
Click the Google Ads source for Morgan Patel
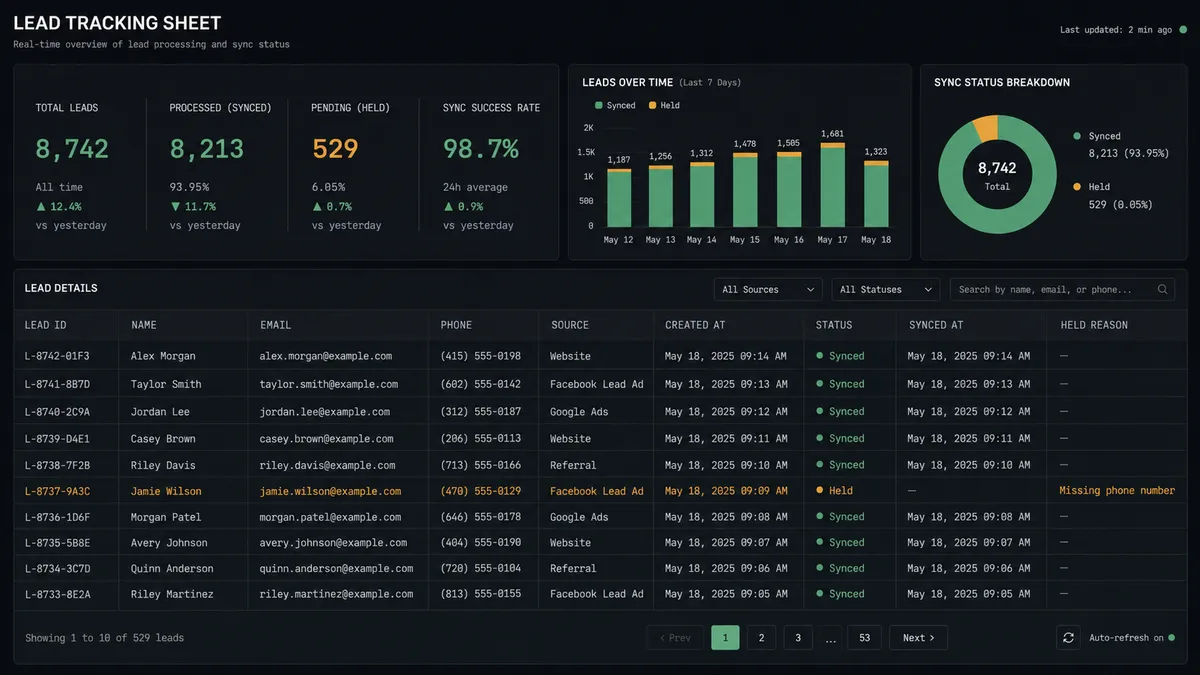[x=579, y=517]
